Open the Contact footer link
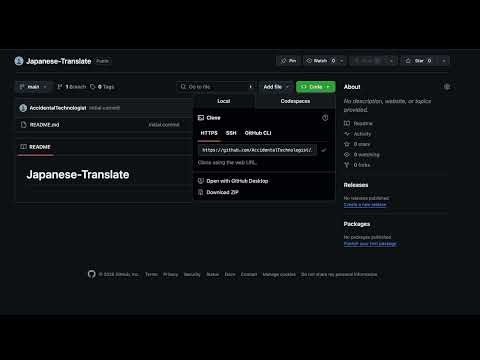The width and height of the screenshot is (480, 360). (249, 274)
